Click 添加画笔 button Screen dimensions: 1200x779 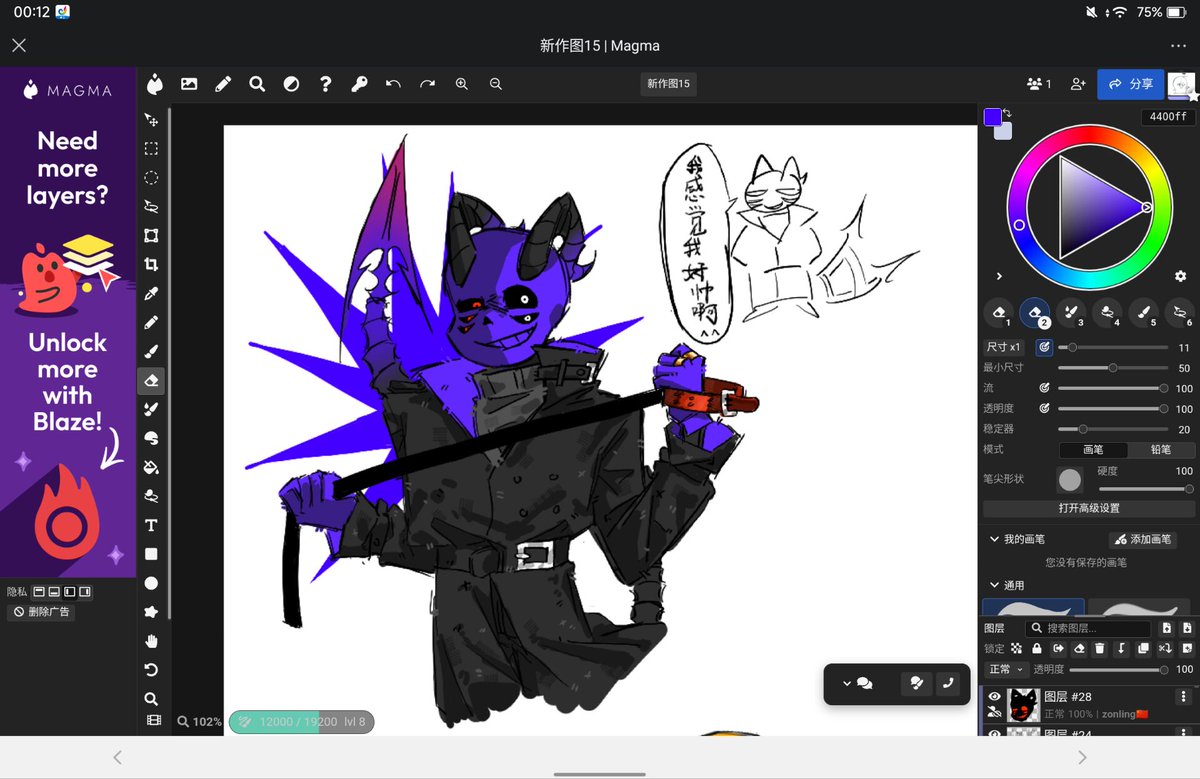[1142, 539]
